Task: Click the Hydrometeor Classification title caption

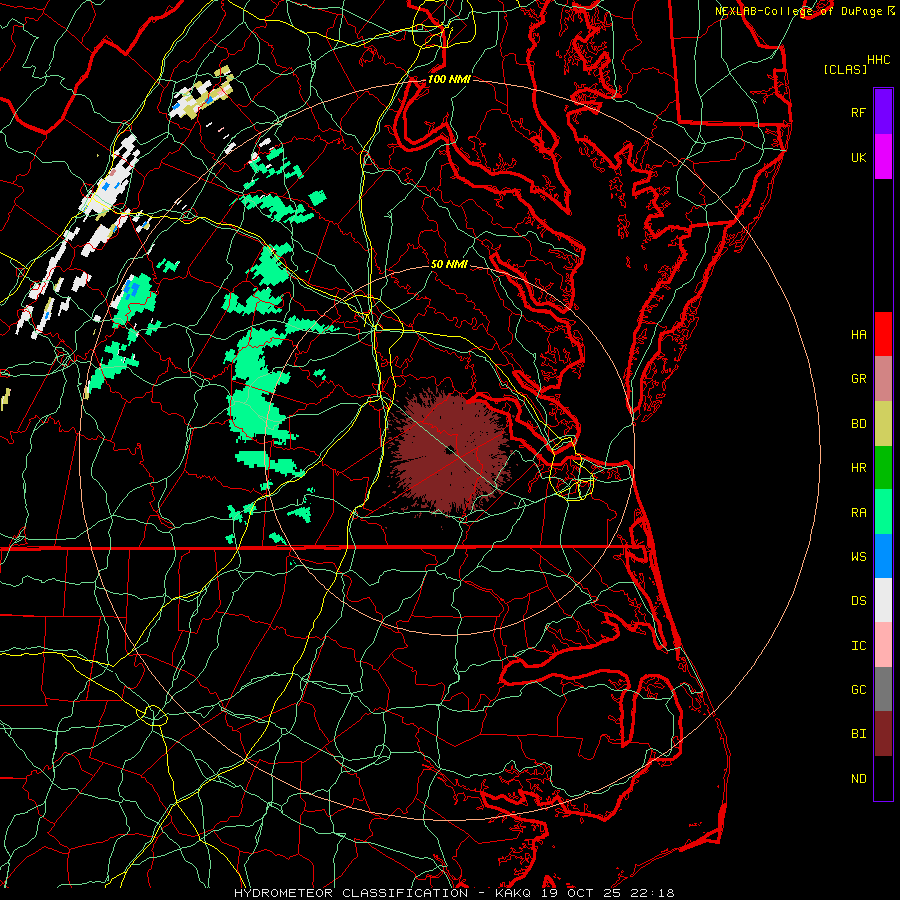Action: (454, 893)
